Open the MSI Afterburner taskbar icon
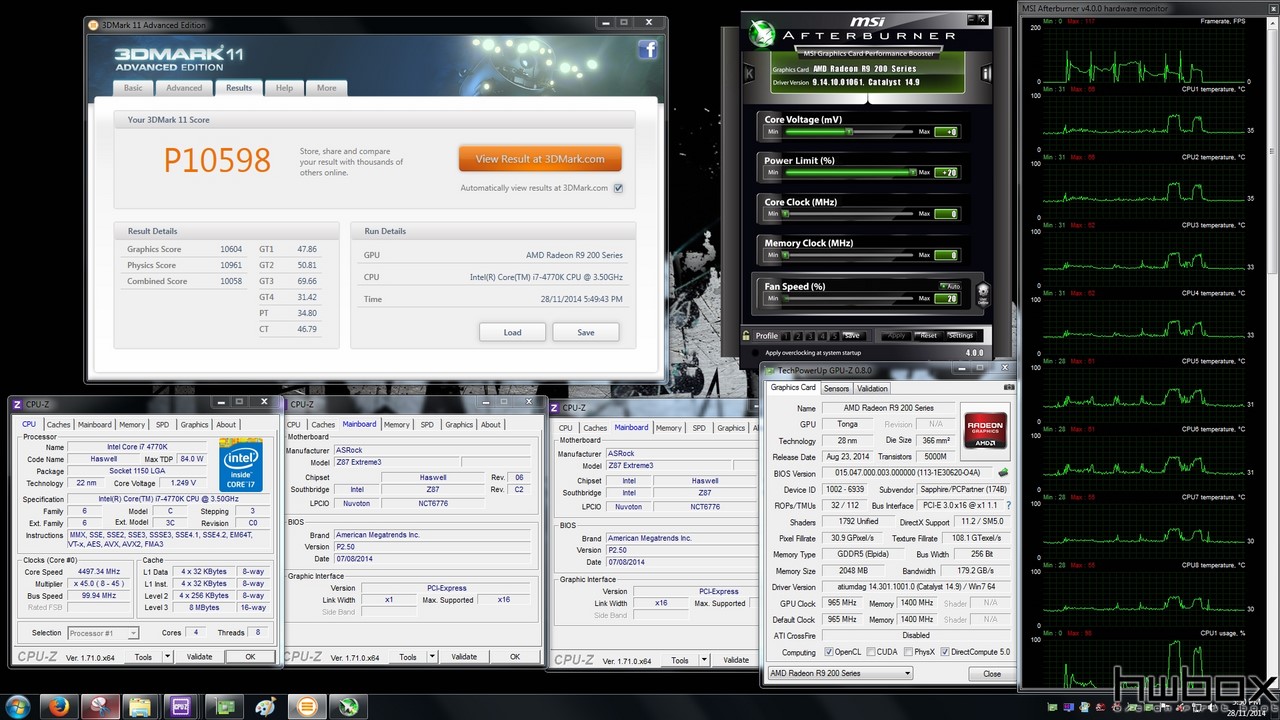Image resolution: width=1280 pixels, height=720 pixels. pos(349,707)
